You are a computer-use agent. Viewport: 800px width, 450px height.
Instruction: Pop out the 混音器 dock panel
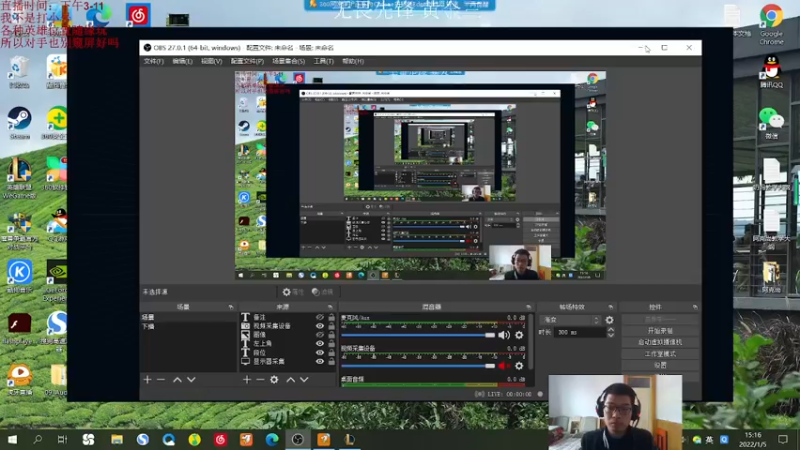pyautogui.click(x=528, y=307)
